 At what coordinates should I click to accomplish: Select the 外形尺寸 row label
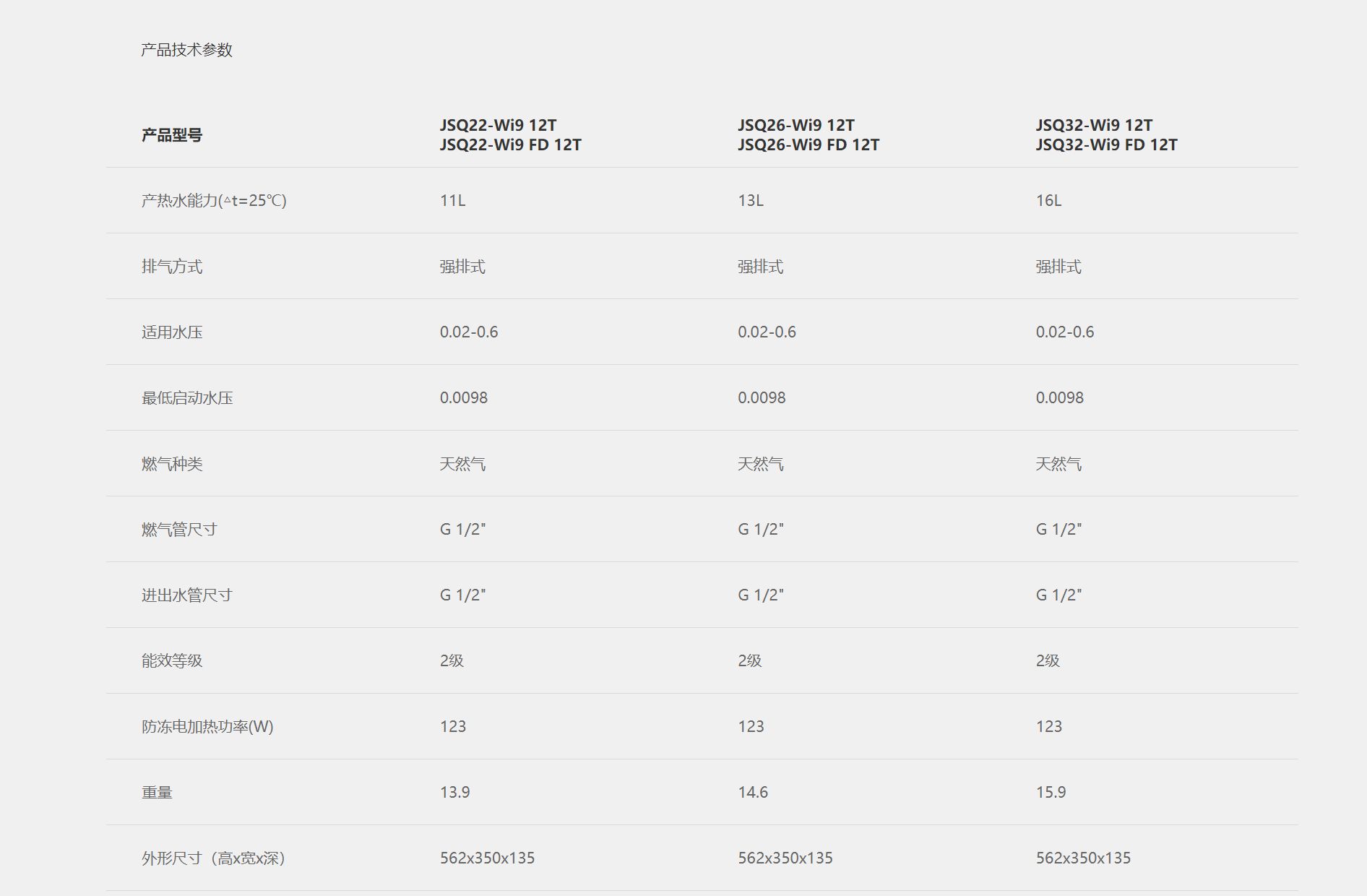(x=215, y=858)
